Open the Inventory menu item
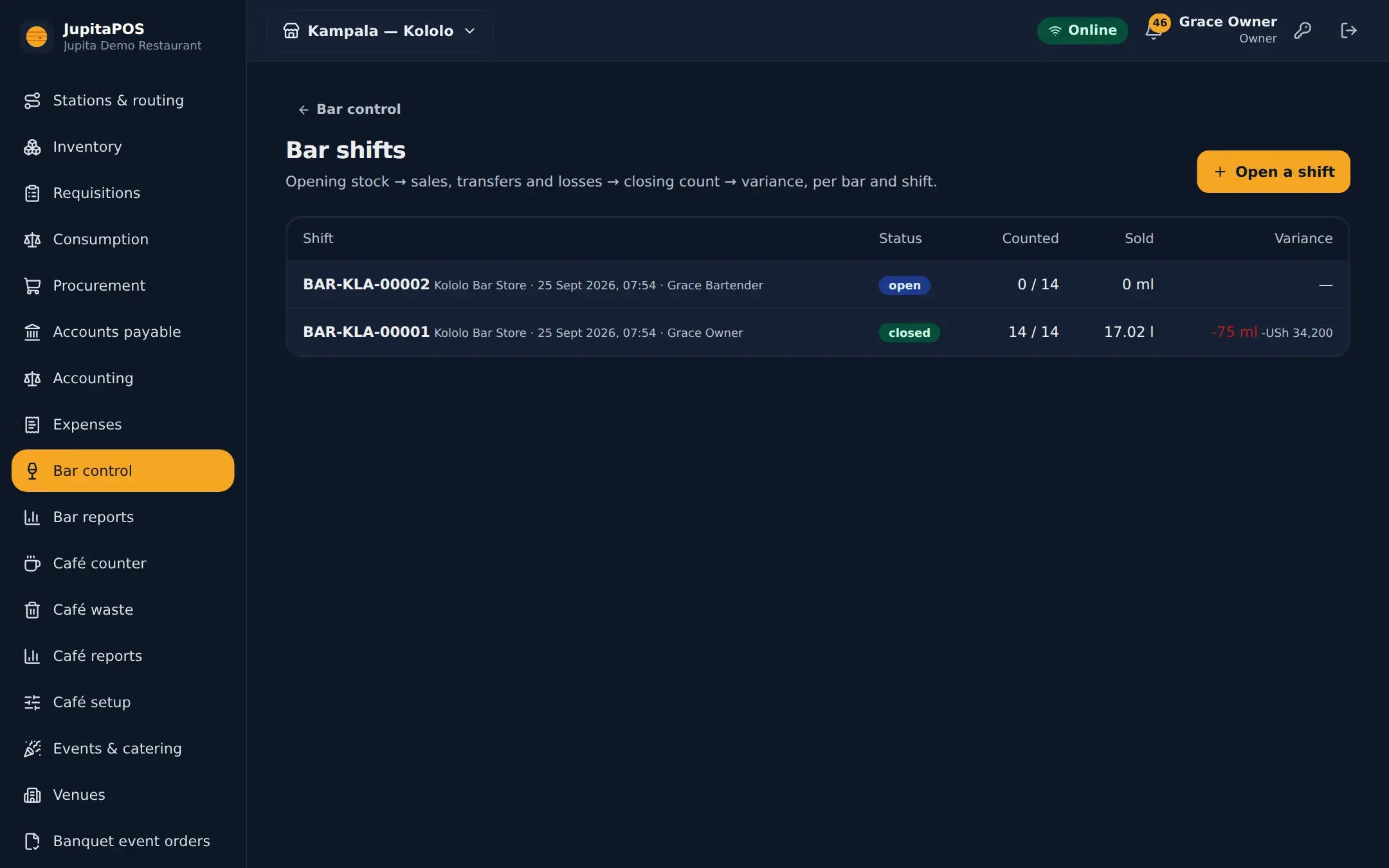Image resolution: width=1389 pixels, height=868 pixels. click(123, 147)
